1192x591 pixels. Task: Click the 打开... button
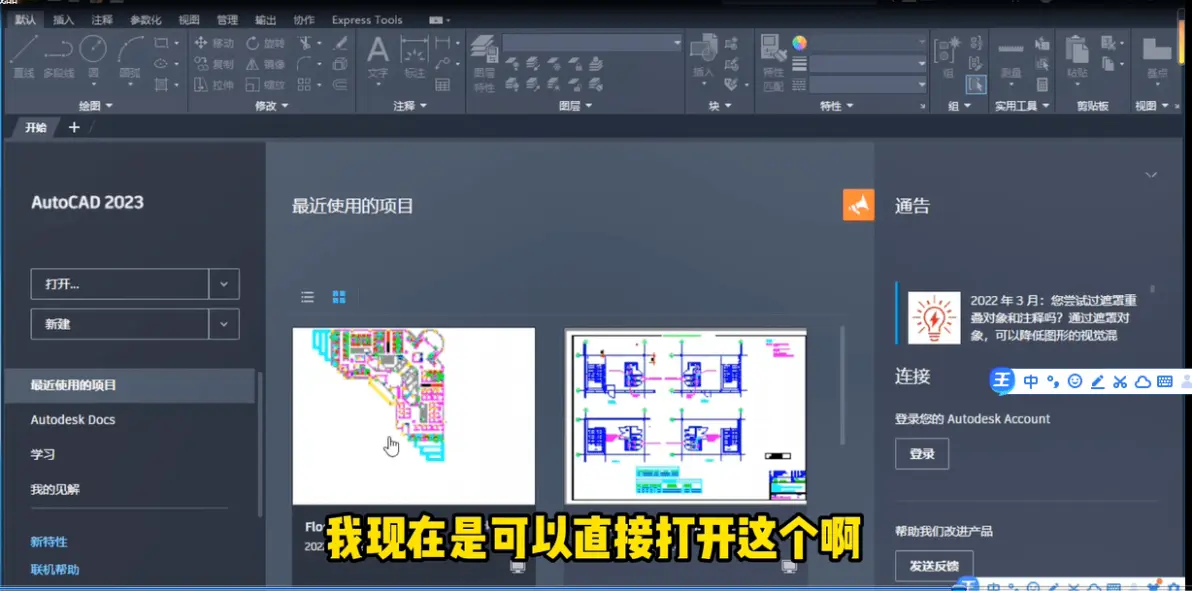119,284
